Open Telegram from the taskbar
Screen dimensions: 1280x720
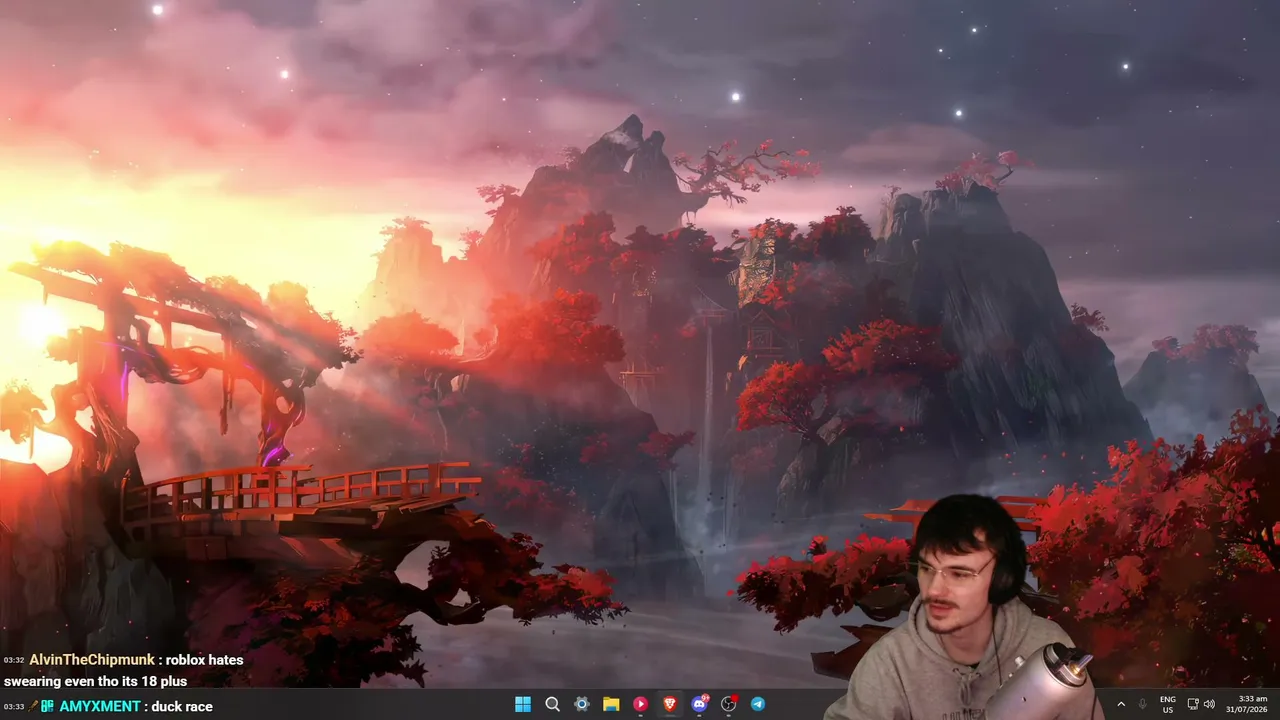758,704
